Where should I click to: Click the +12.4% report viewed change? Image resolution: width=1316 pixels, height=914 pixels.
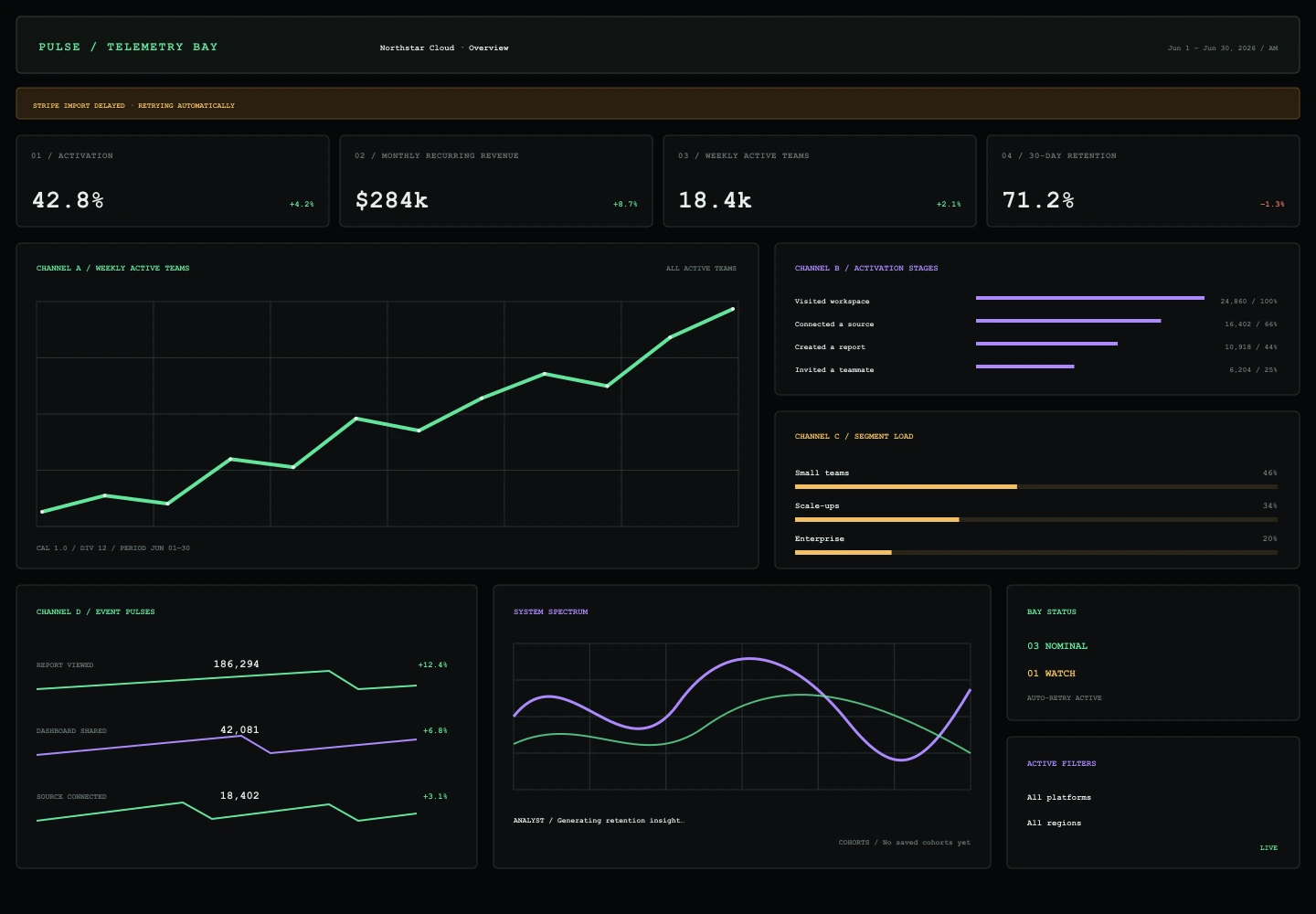432,664
